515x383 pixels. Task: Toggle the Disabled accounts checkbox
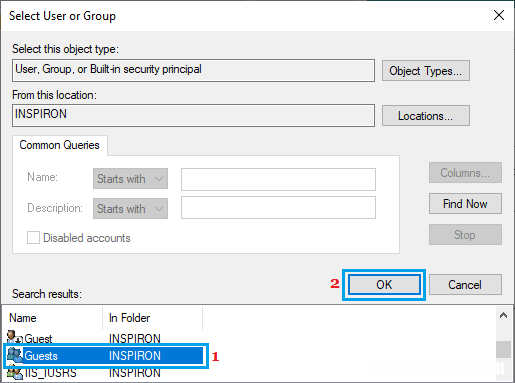point(33,238)
